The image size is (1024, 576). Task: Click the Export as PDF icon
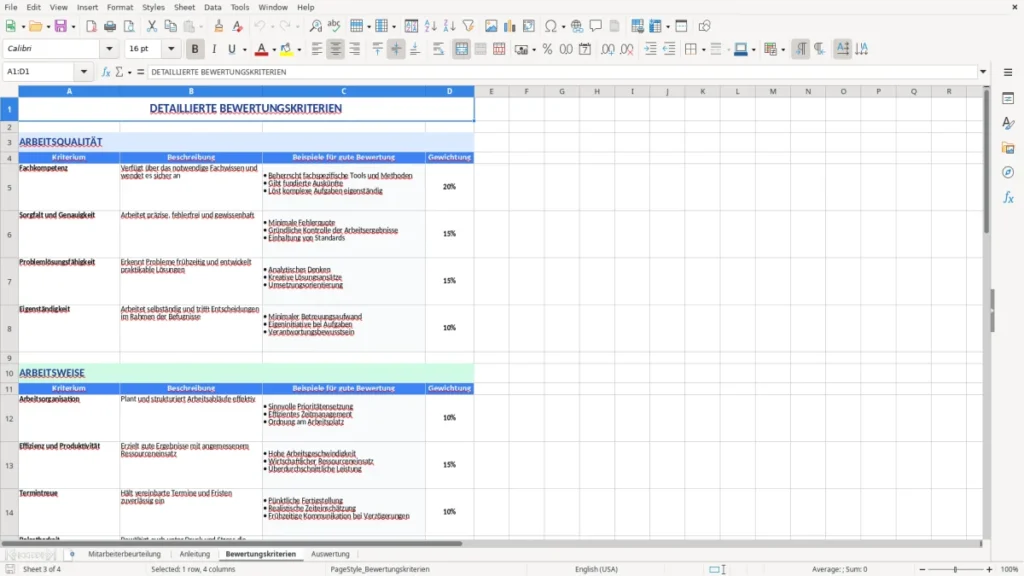pos(91,26)
